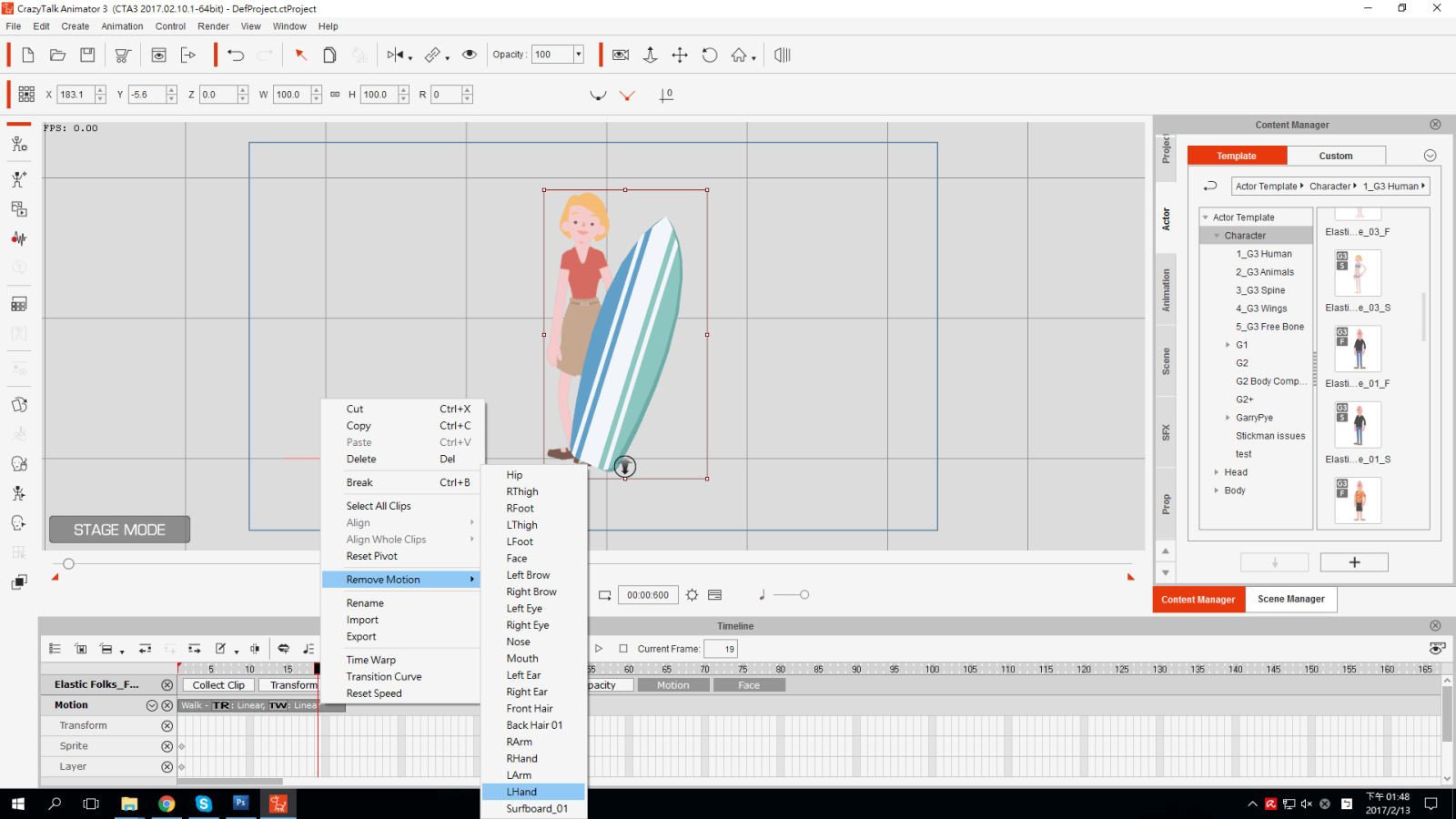Select the rotate object tool
This screenshot has height=819, width=1456.
click(x=710, y=56)
